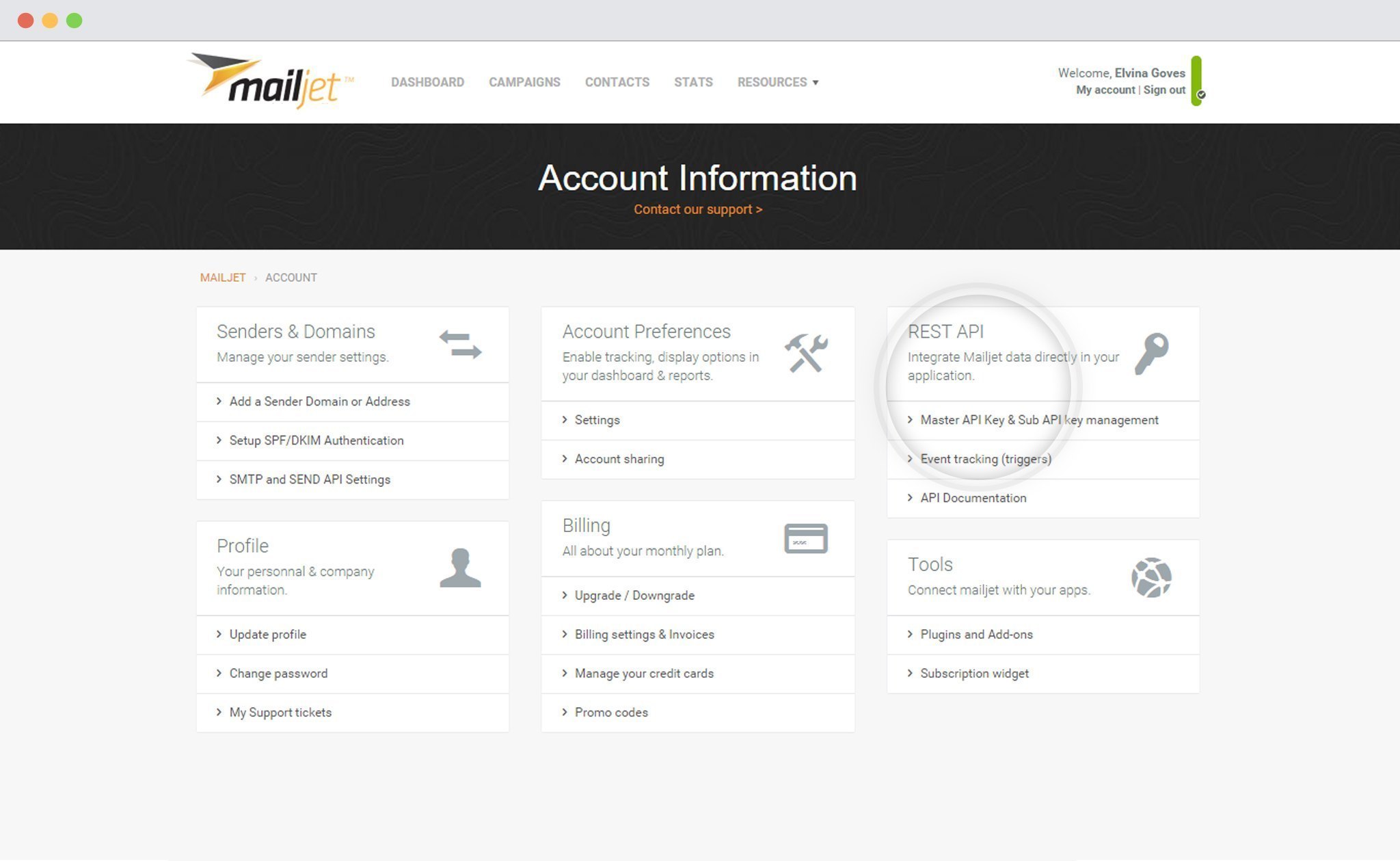The width and height of the screenshot is (1400, 861).
Task: Click the green account status indicator
Action: tap(1197, 81)
